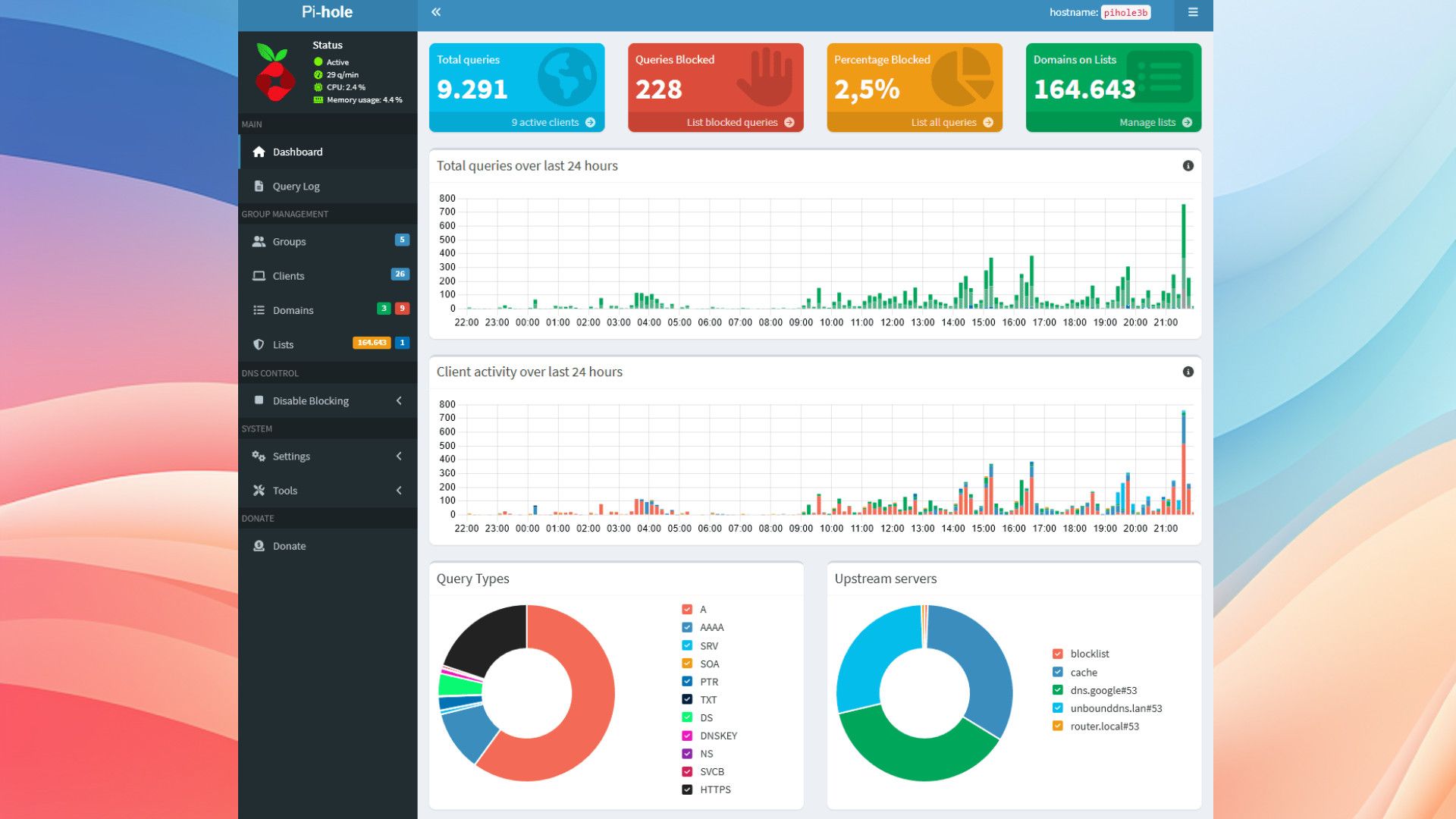1456x819 pixels.
Task: Expand the Settings submenu
Action: coord(328,456)
